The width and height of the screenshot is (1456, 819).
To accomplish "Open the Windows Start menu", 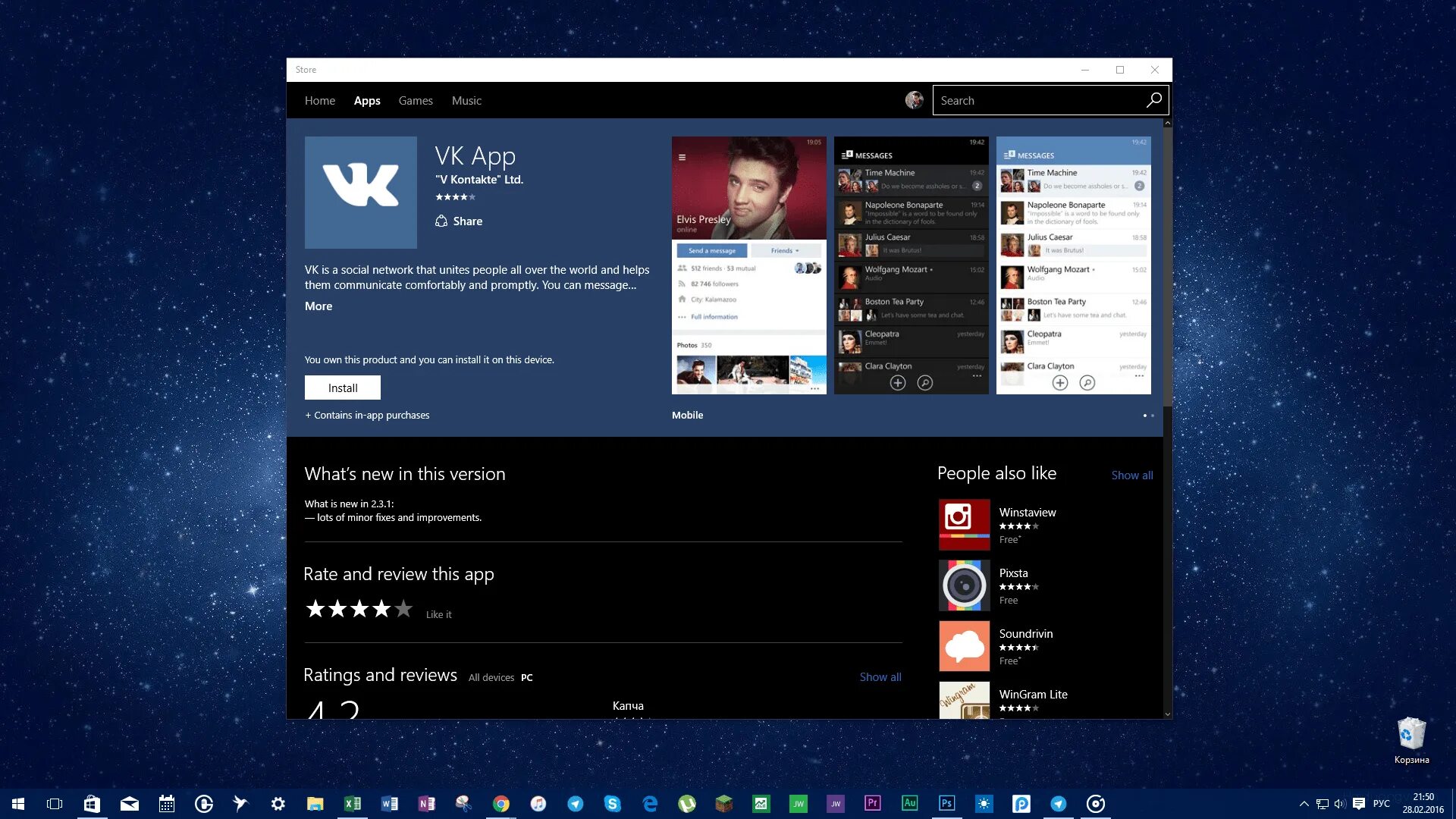I will tap(18, 804).
